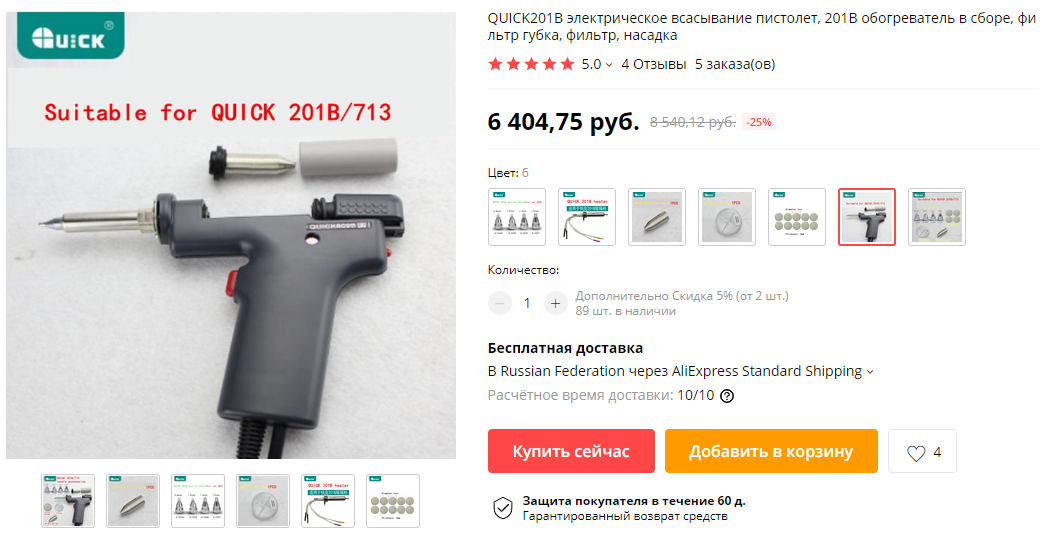Click the delivery time question mark icon

point(727,396)
